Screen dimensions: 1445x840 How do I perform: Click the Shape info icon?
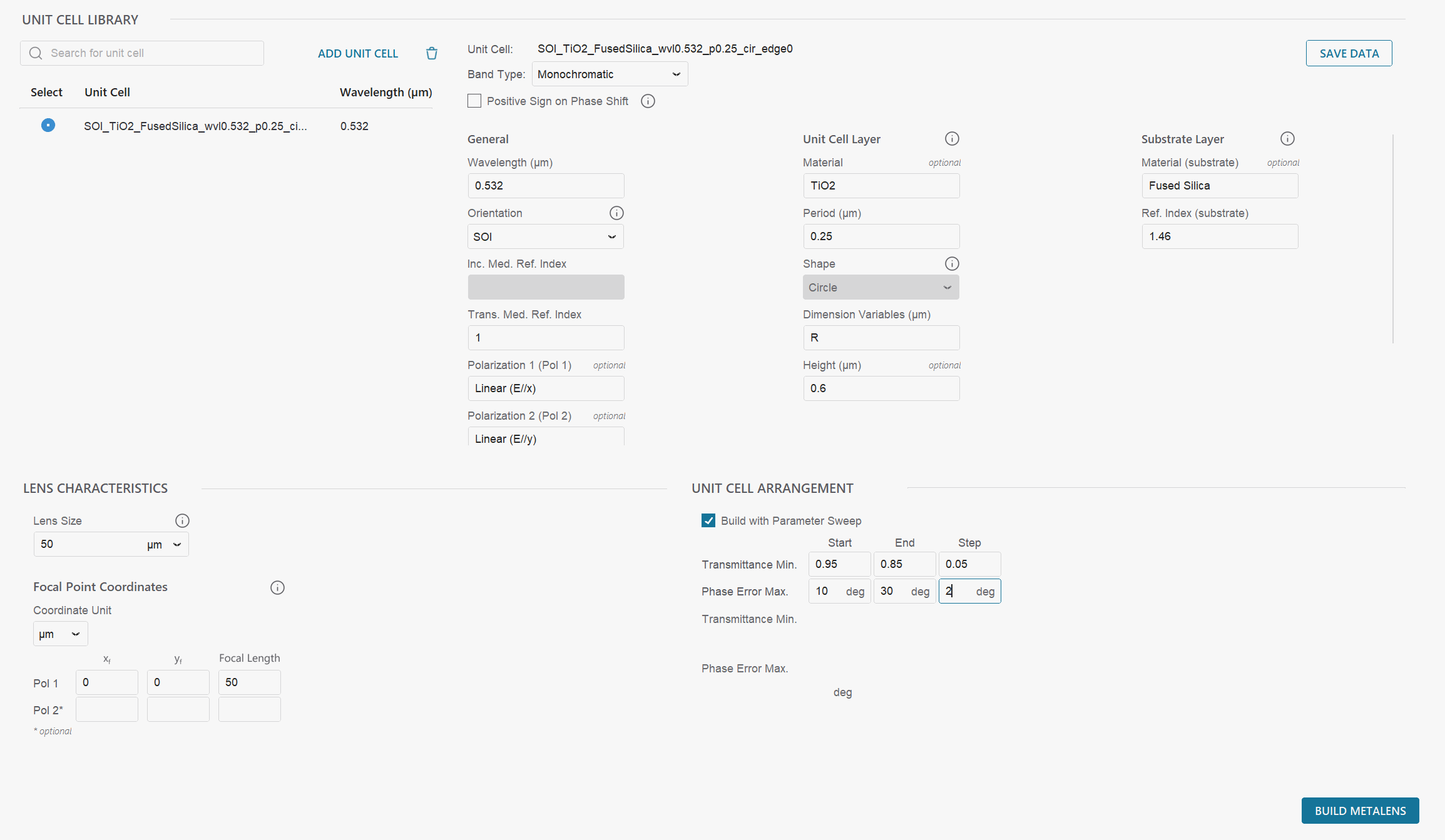click(952, 264)
